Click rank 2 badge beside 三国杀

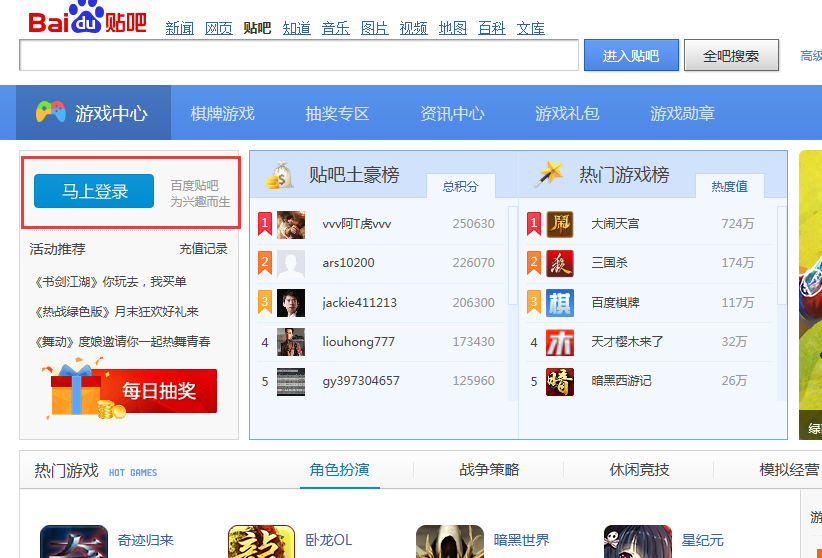[x=534, y=263]
